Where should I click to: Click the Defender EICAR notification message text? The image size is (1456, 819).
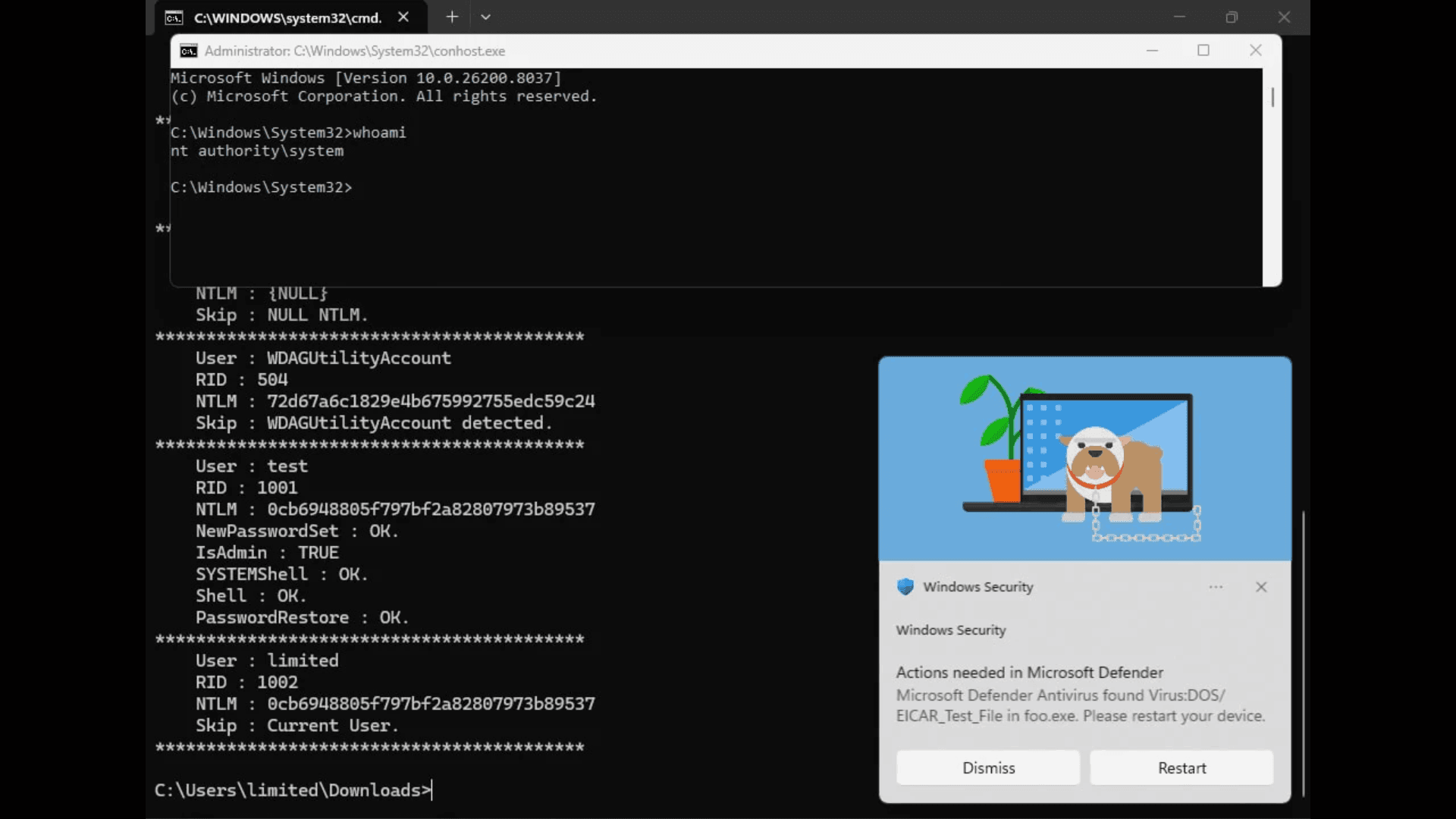coord(1080,705)
